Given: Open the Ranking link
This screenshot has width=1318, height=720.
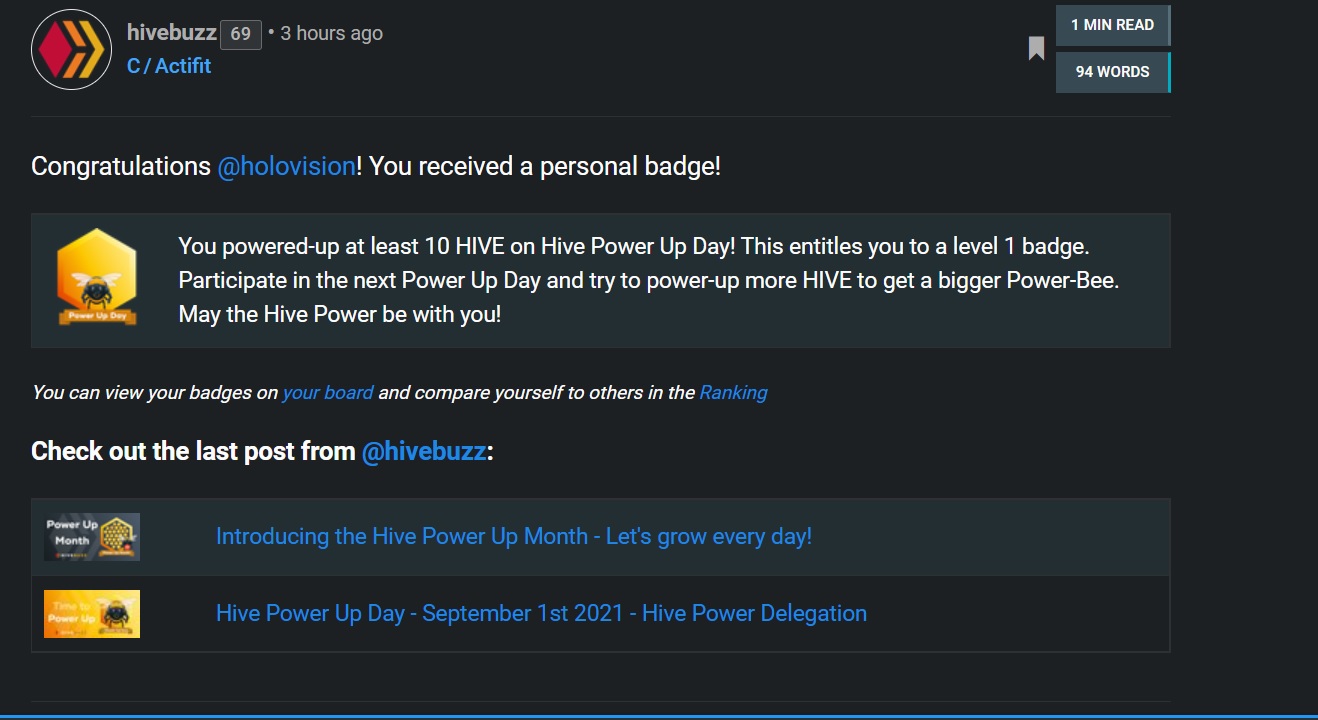Looking at the screenshot, I should [x=733, y=393].
